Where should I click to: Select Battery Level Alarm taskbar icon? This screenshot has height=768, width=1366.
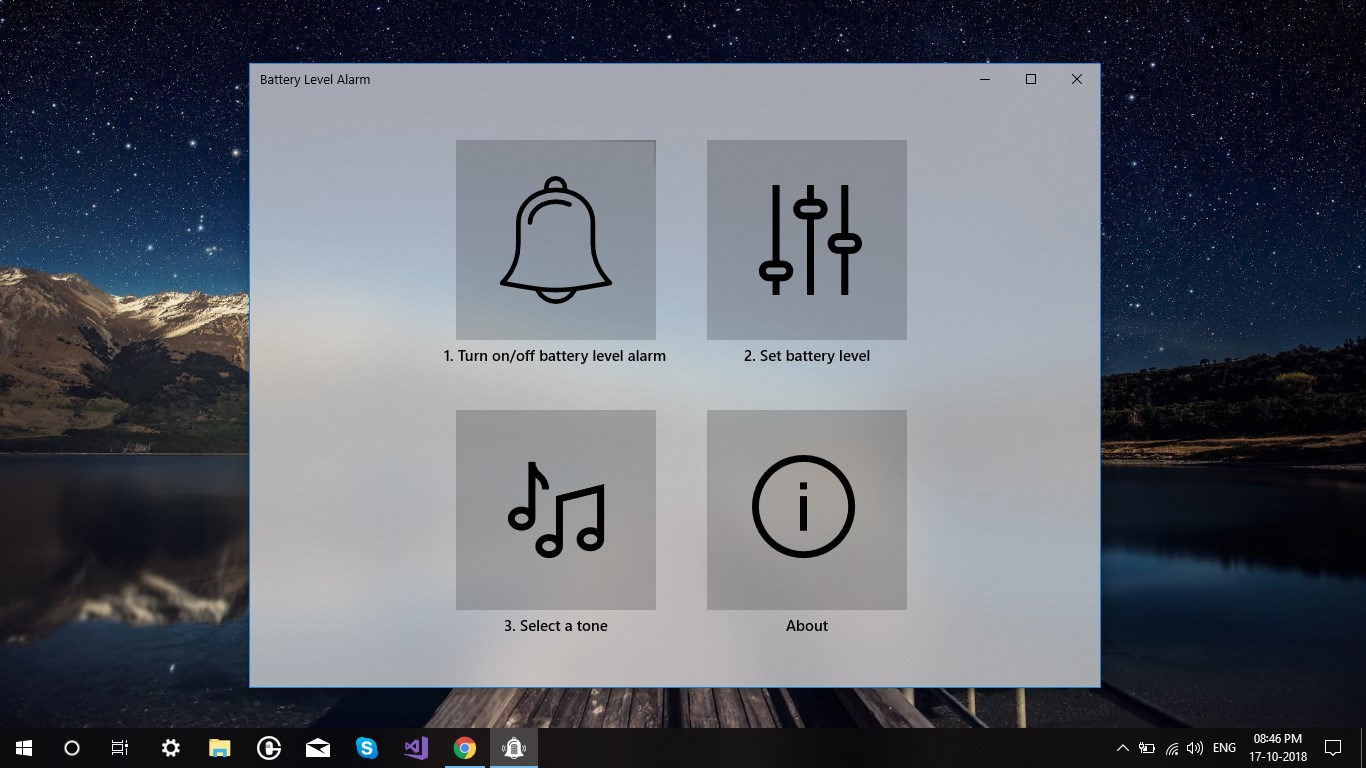coord(514,748)
